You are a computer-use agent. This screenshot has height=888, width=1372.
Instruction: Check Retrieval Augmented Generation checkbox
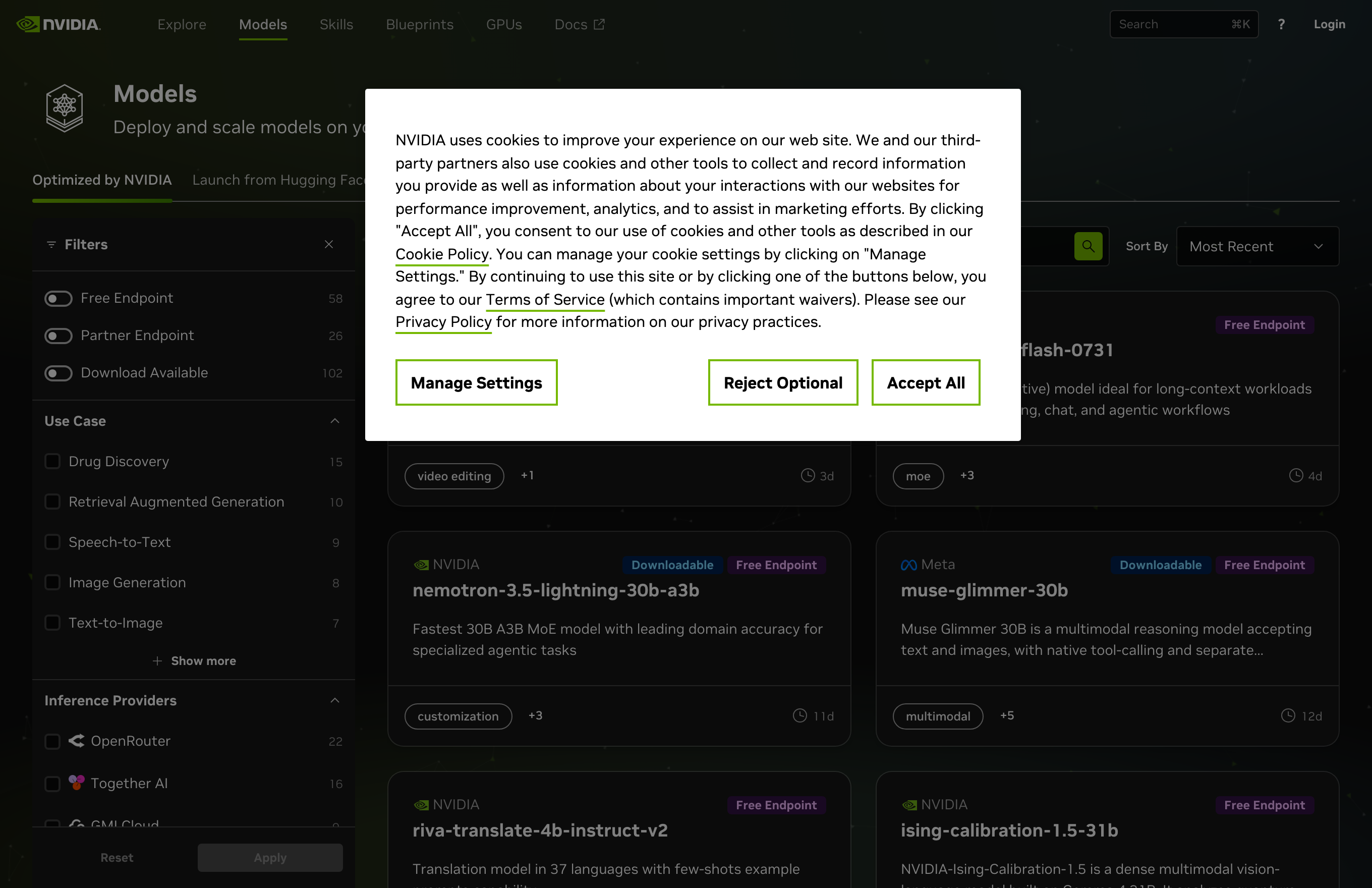(x=52, y=502)
